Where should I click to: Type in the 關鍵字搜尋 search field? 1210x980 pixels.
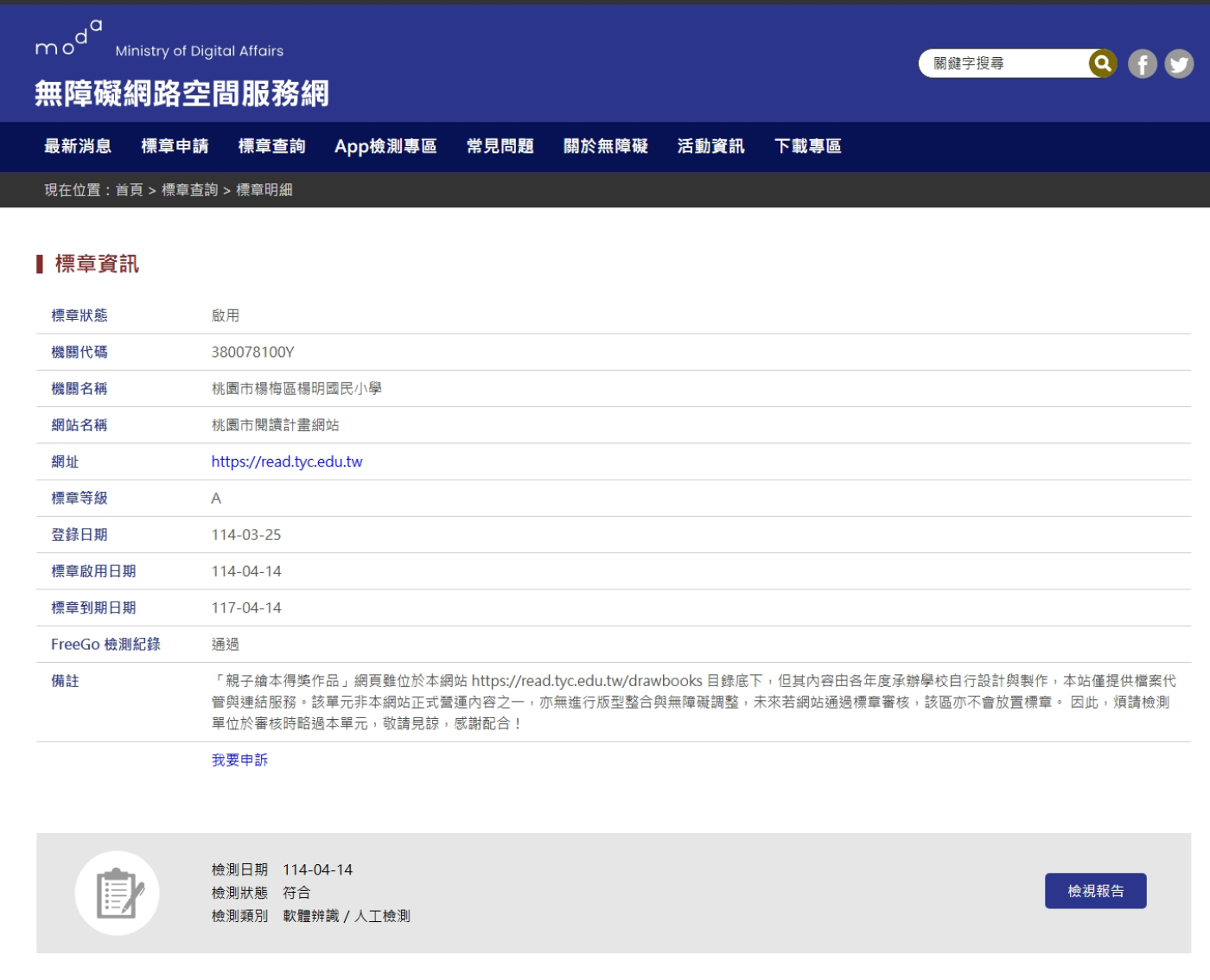coord(1003,64)
